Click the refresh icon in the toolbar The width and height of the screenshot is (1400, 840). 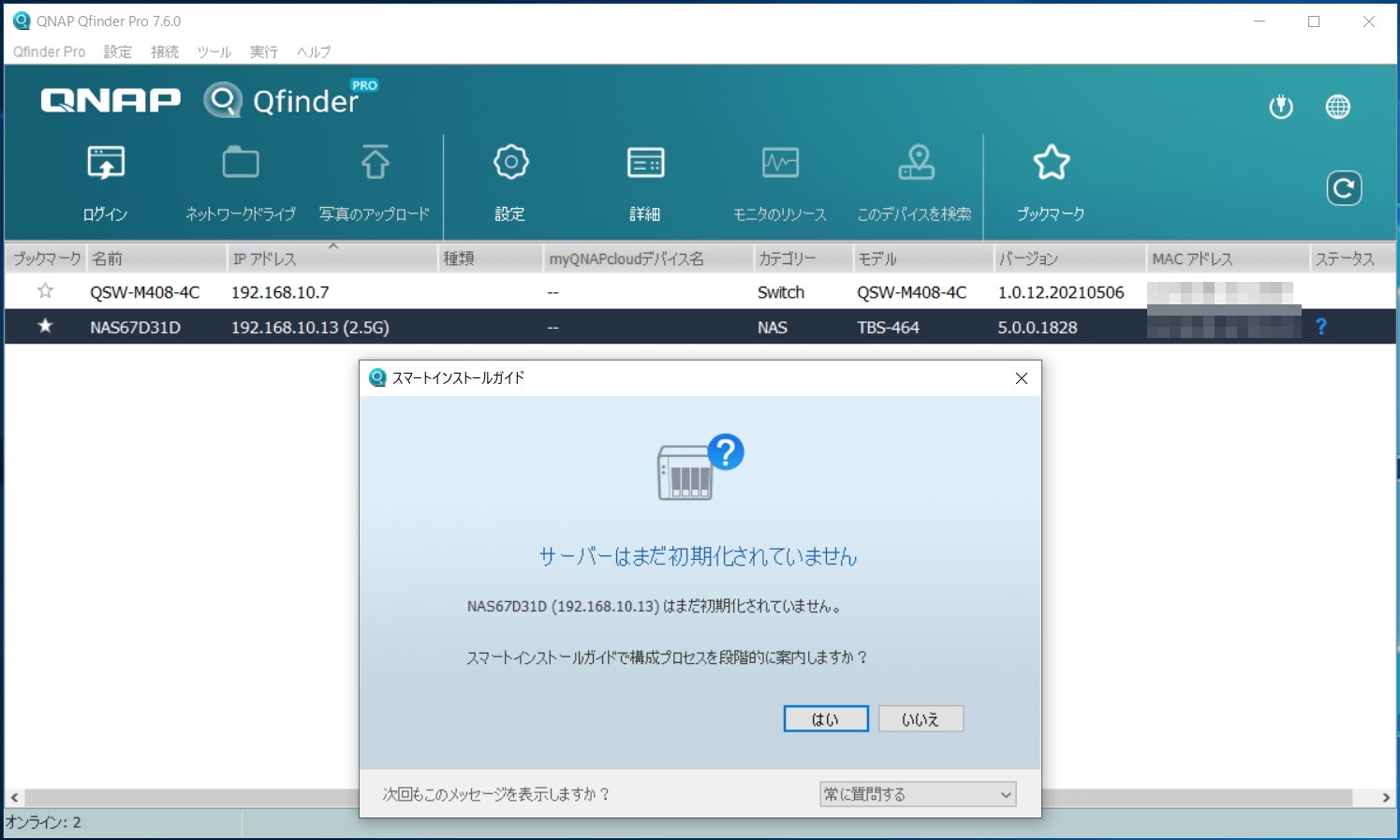[x=1344, y=188]
